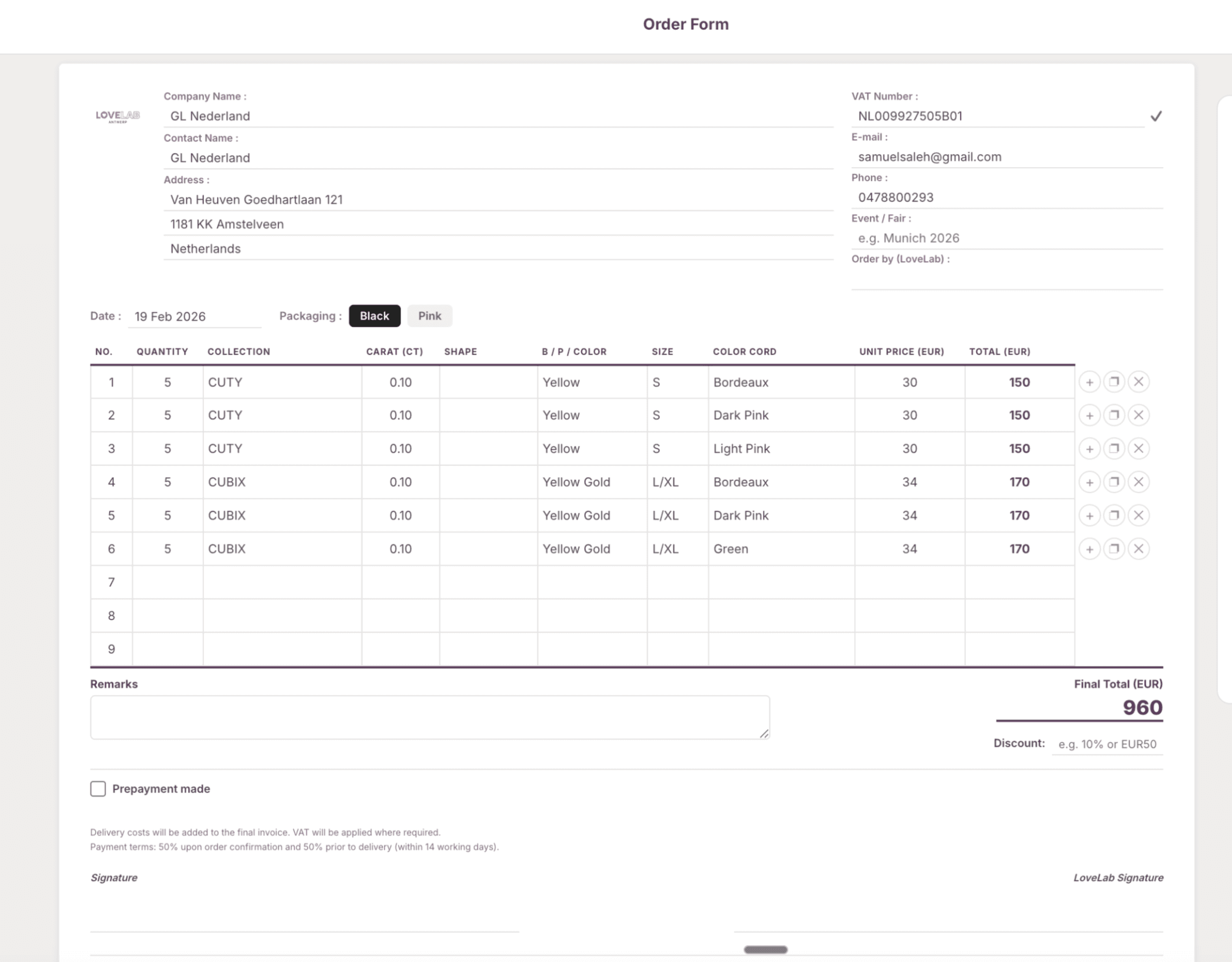Delete the CUTY Dark Pink line item
Image resolution: width=1232 pixels, height=962 pixels.
click(1139, 415)
